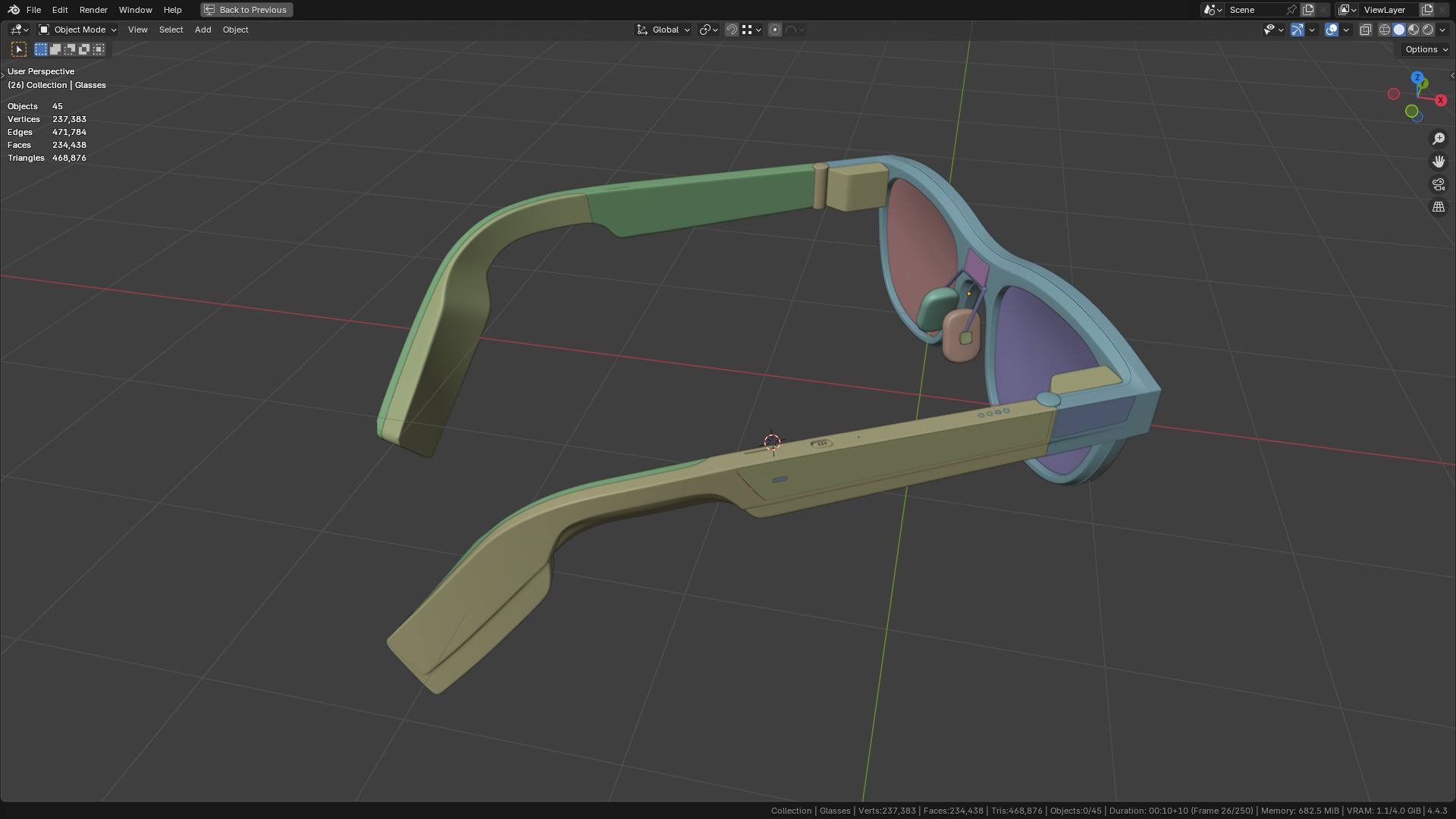This screenshot has width=1456, height=819.
Task: Click the ViewLayer name field
Action: (x=1389, y=10)
